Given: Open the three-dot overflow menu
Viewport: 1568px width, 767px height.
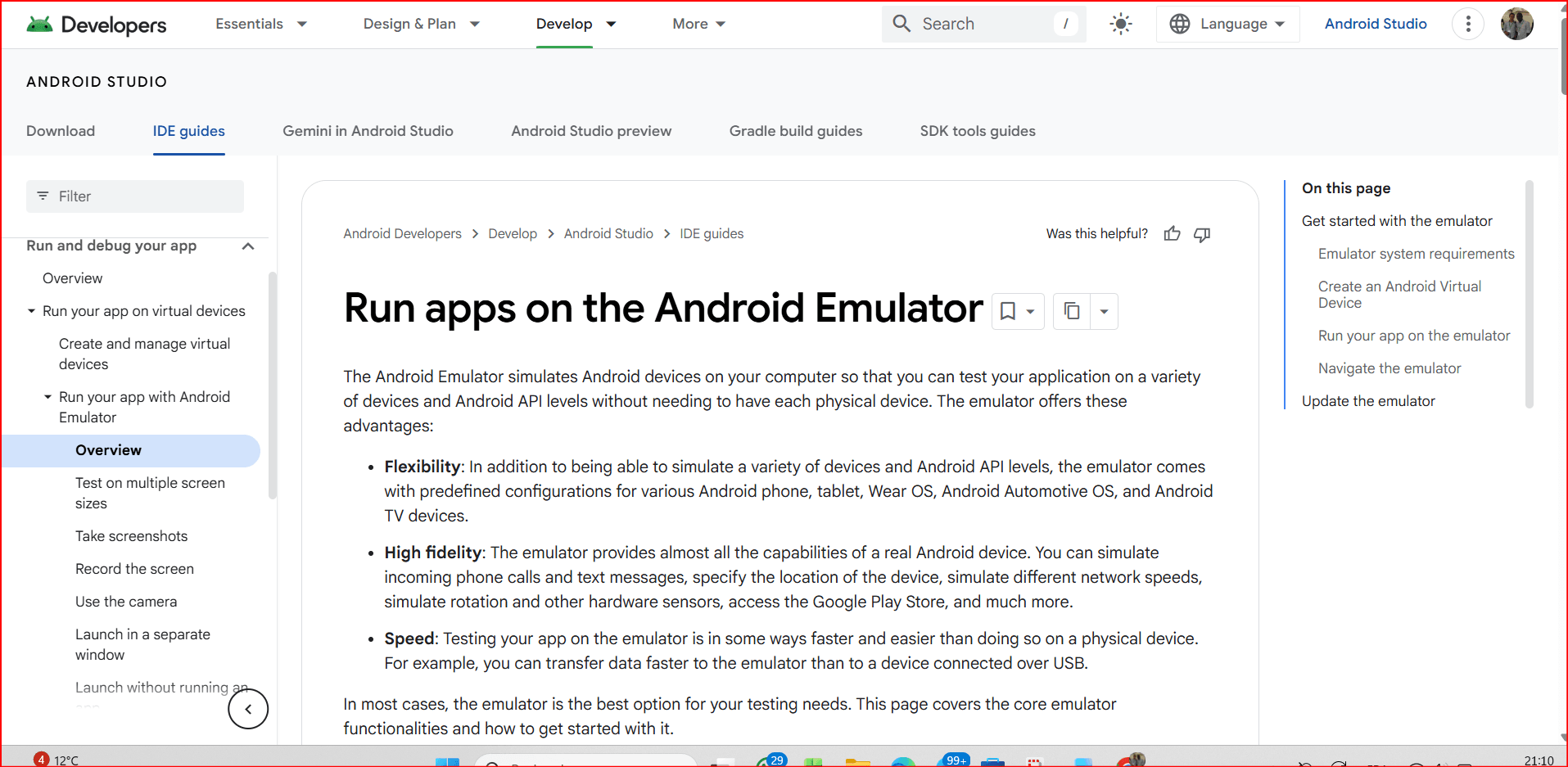Looking at the screenshot, I should [1467, 25].
